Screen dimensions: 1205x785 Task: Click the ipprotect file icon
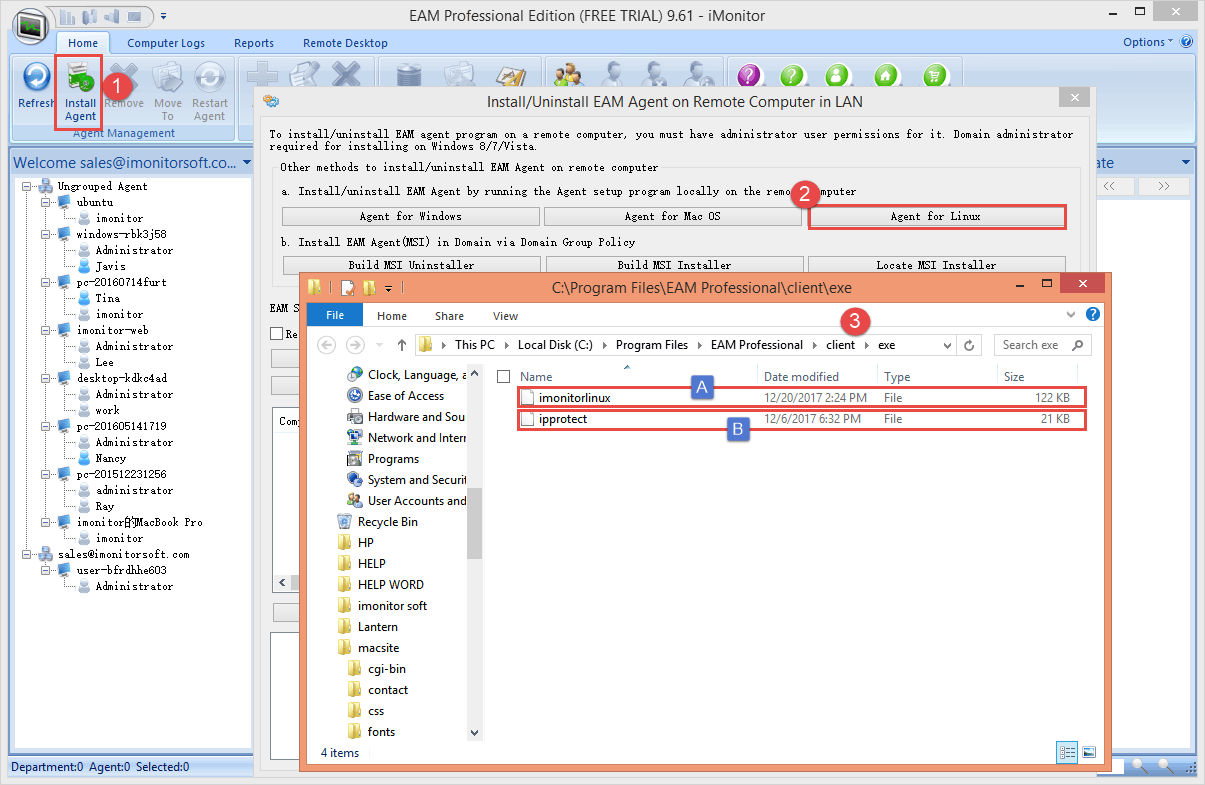coord(528,419)
